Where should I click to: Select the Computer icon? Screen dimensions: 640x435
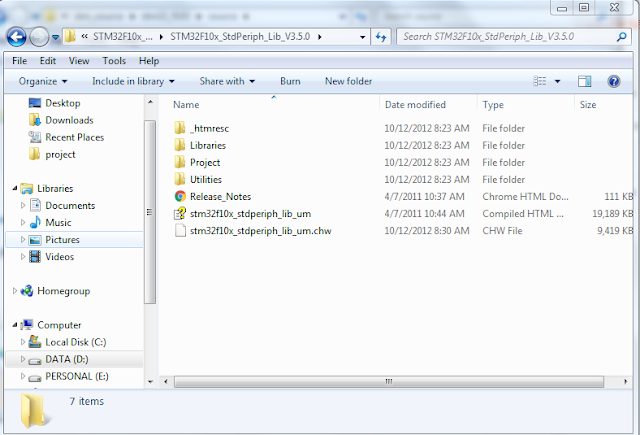[x=27, y=325]
